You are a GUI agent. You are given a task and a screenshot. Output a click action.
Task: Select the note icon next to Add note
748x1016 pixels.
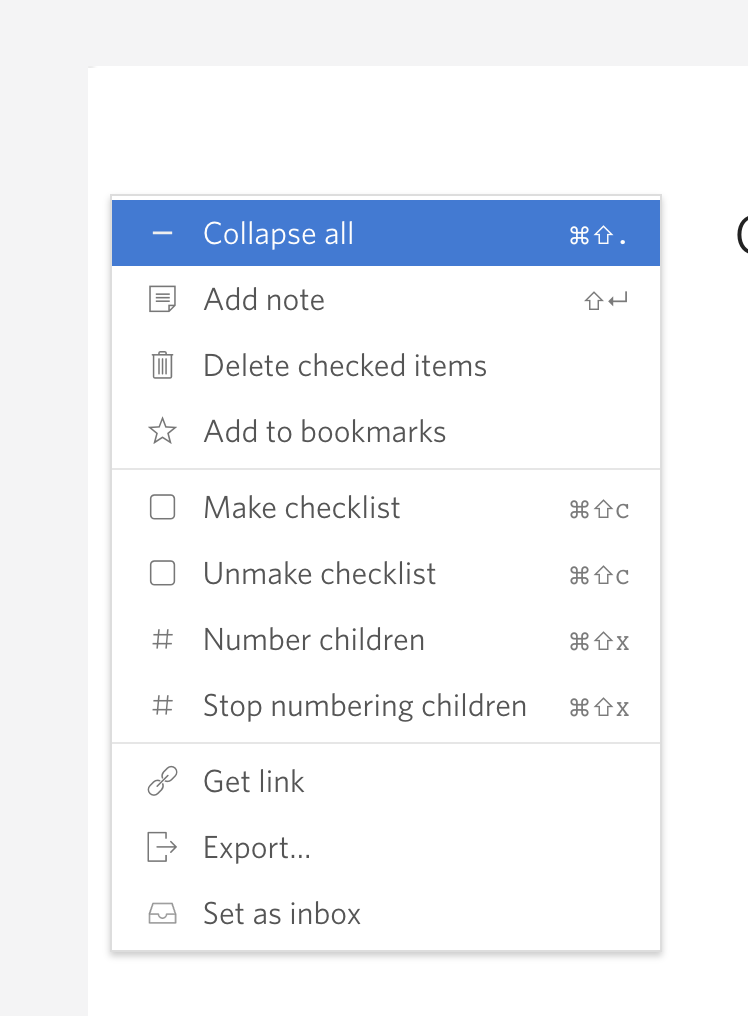[162, 299]
